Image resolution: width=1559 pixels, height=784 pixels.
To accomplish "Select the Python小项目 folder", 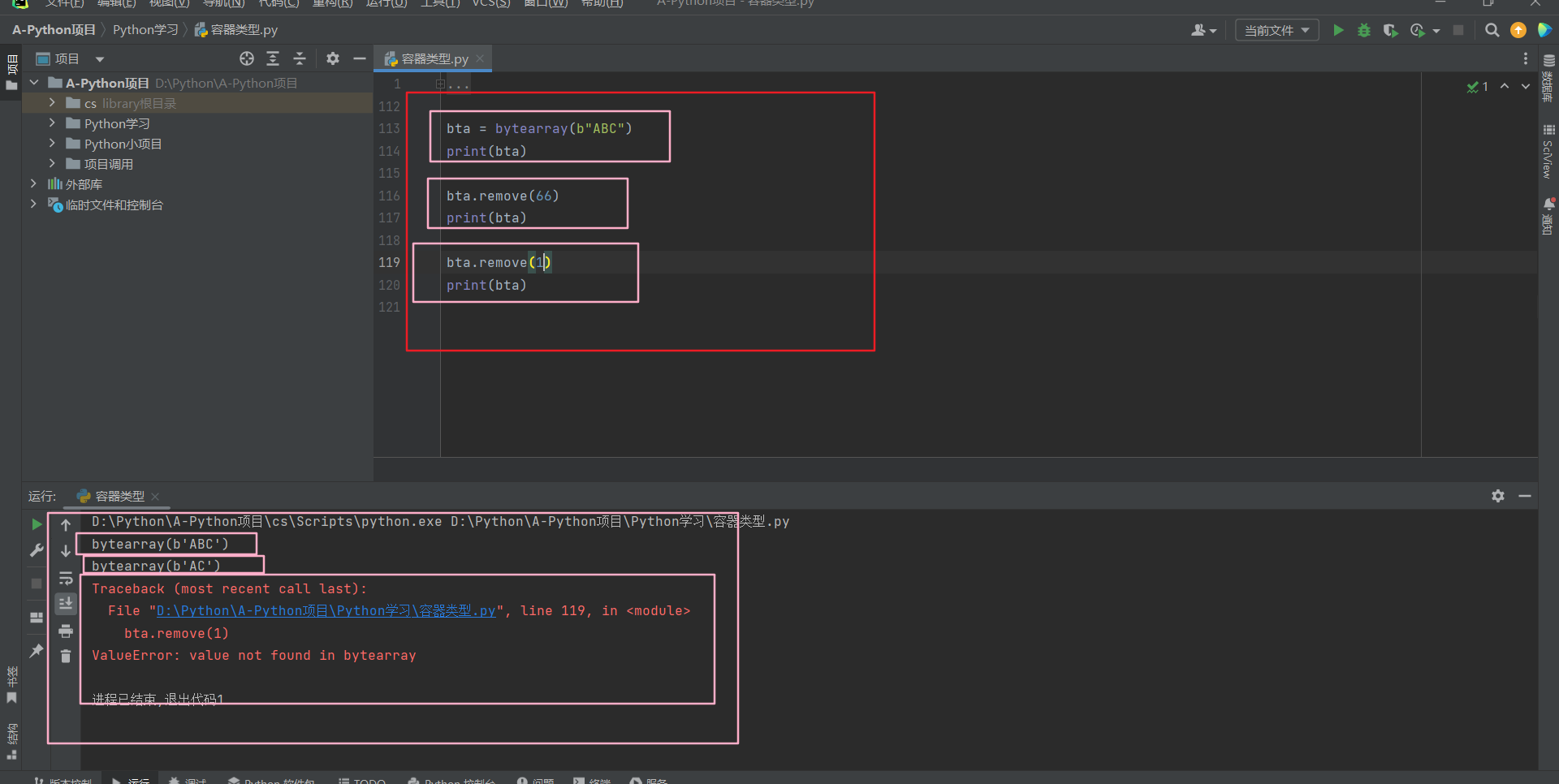I will coord(123,144).
